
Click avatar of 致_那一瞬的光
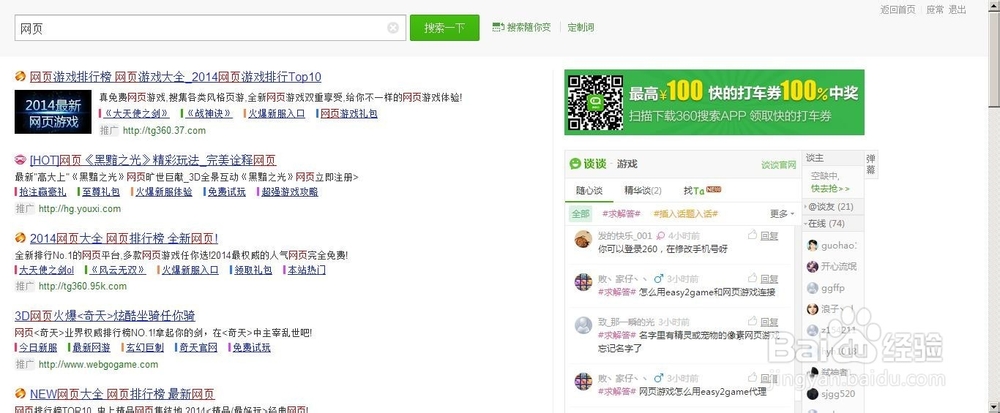[583, 325]
